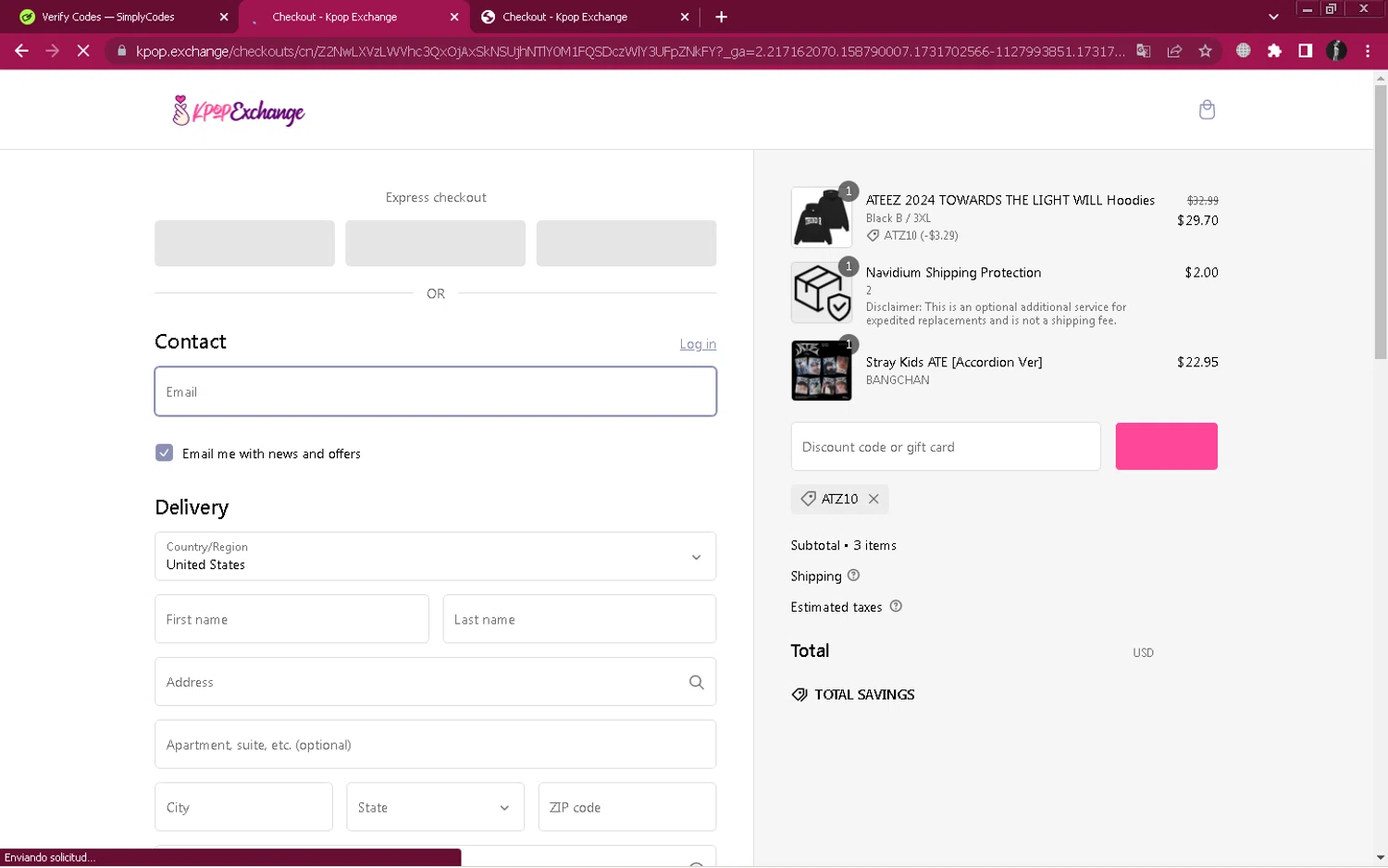Remove the ATZ10 discount code
The image size is (1388, 868).
pyautogui.click(x=874, y=499)
